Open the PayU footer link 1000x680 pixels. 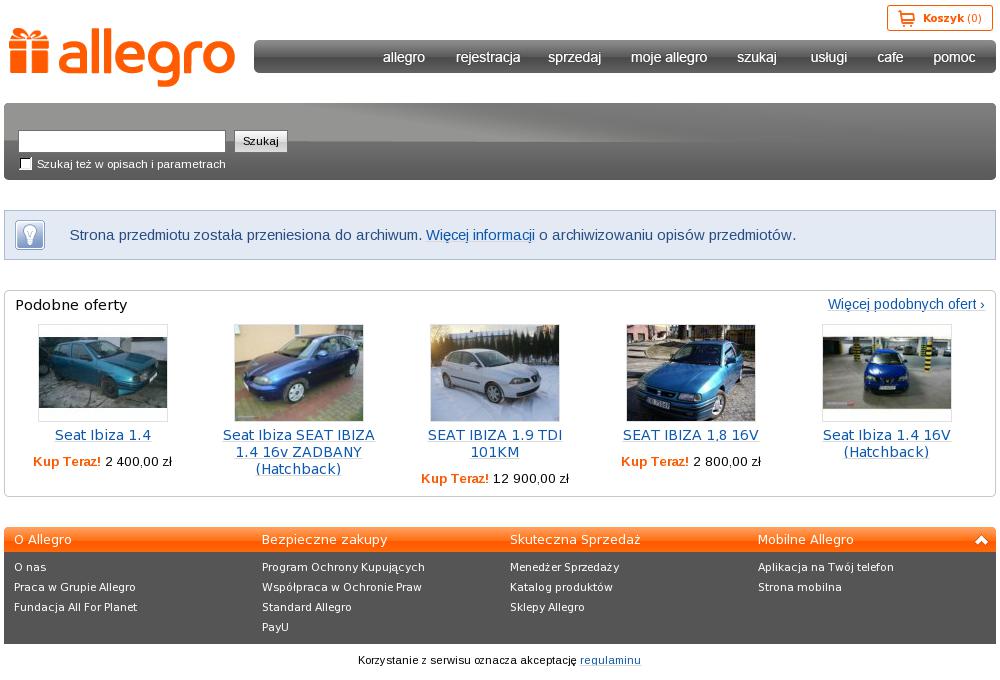tap(276, 627)
